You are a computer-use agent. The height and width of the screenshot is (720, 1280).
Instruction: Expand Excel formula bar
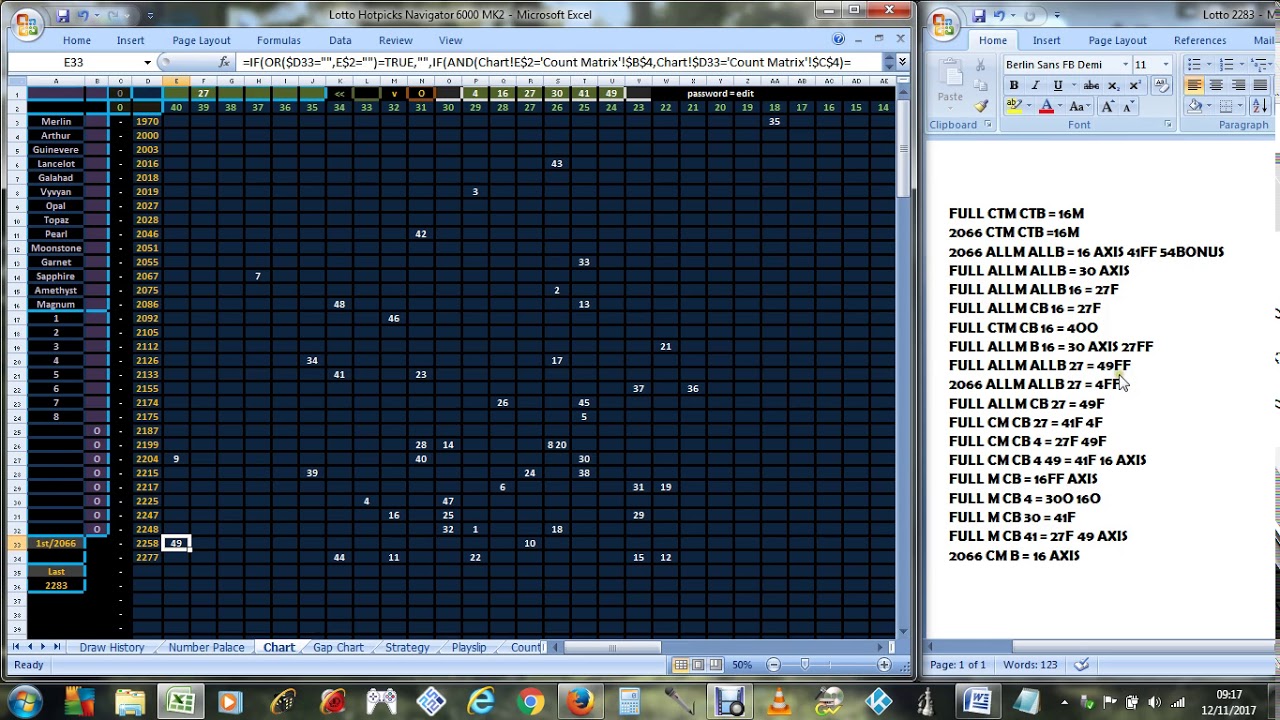pyautogui.click(x=902, y=62)
